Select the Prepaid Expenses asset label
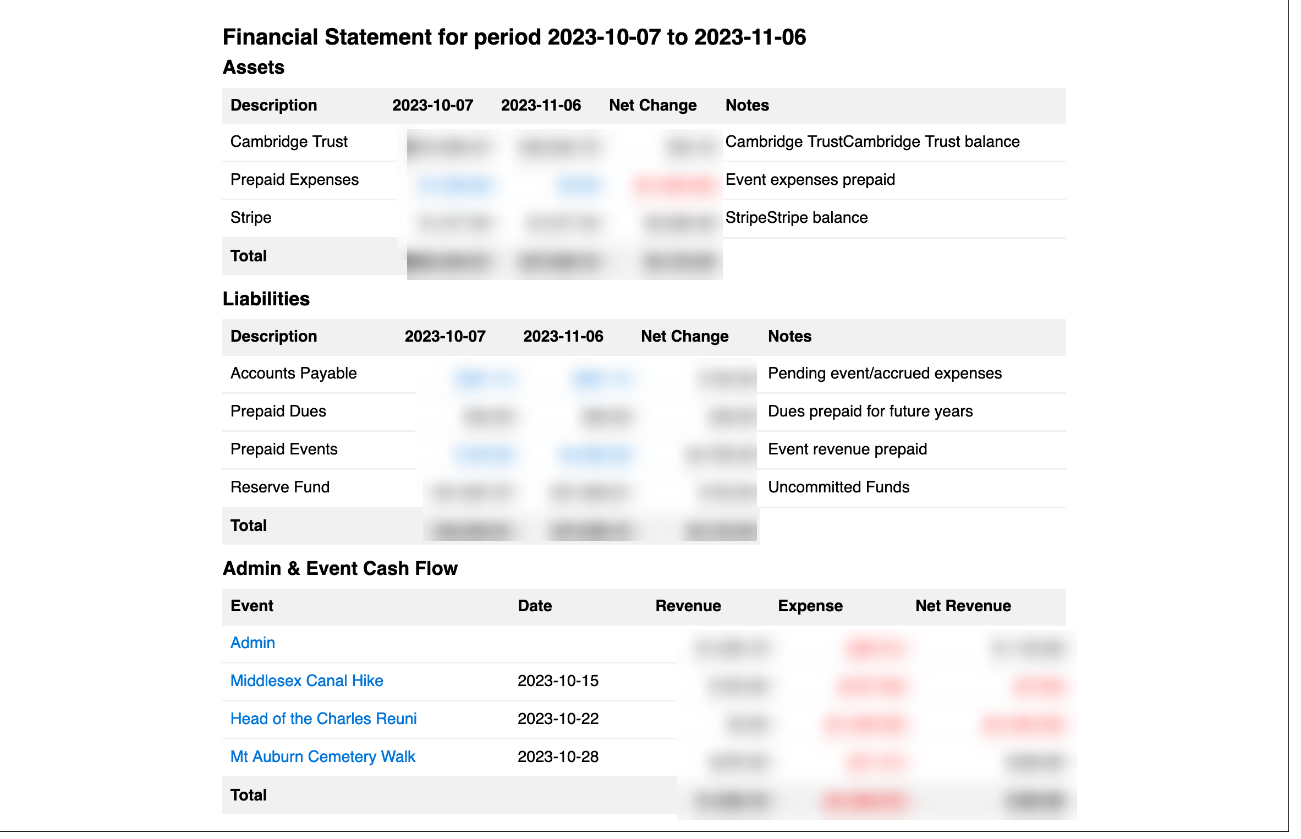Viewport: 1301px width, 839px height. click(294, 180)
